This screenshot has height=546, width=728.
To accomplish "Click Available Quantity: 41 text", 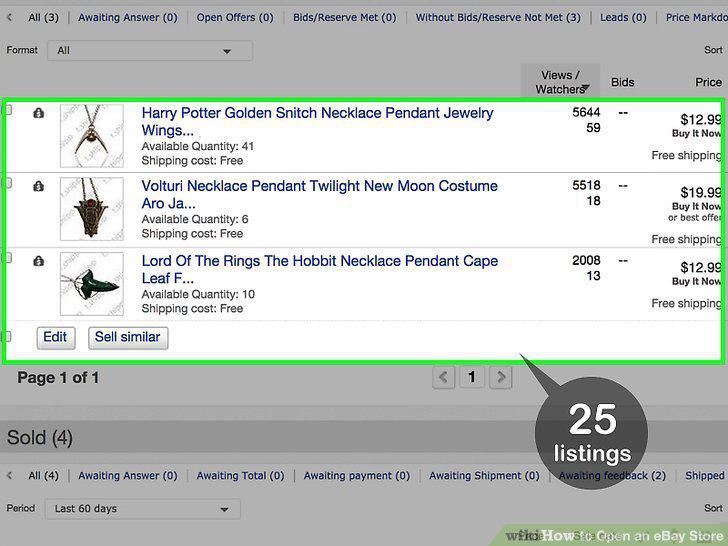I will (198, 146).
